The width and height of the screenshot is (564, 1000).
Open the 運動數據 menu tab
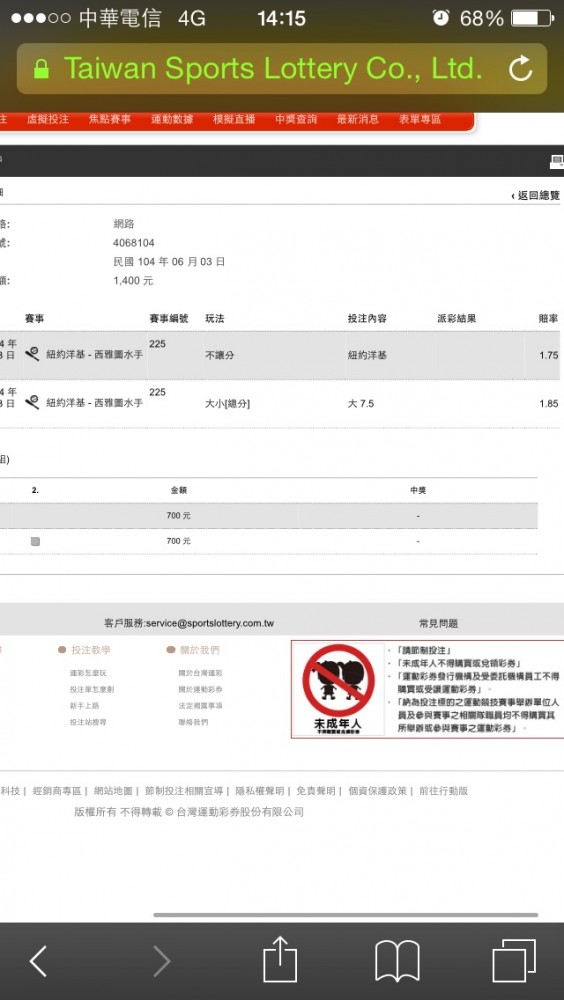(172, 119)
